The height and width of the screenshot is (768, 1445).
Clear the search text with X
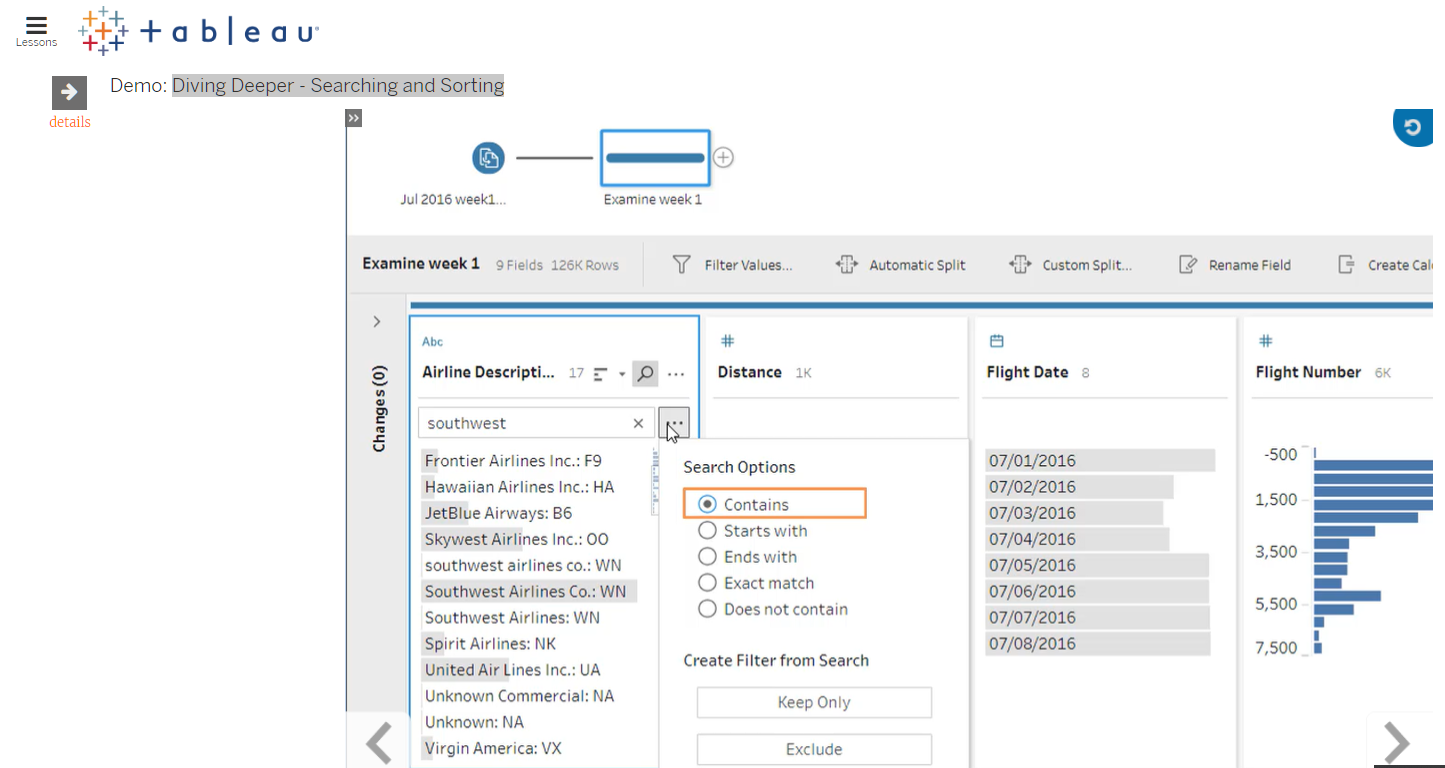click(638, 424)
